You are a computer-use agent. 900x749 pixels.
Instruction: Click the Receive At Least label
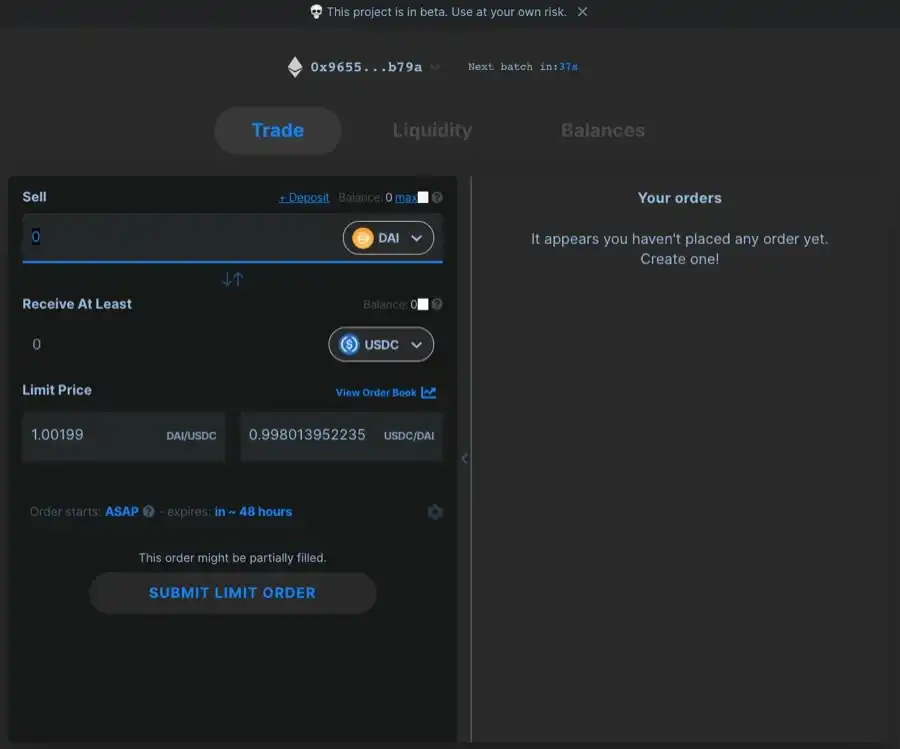pyautogui.click(x=77, y=304)
